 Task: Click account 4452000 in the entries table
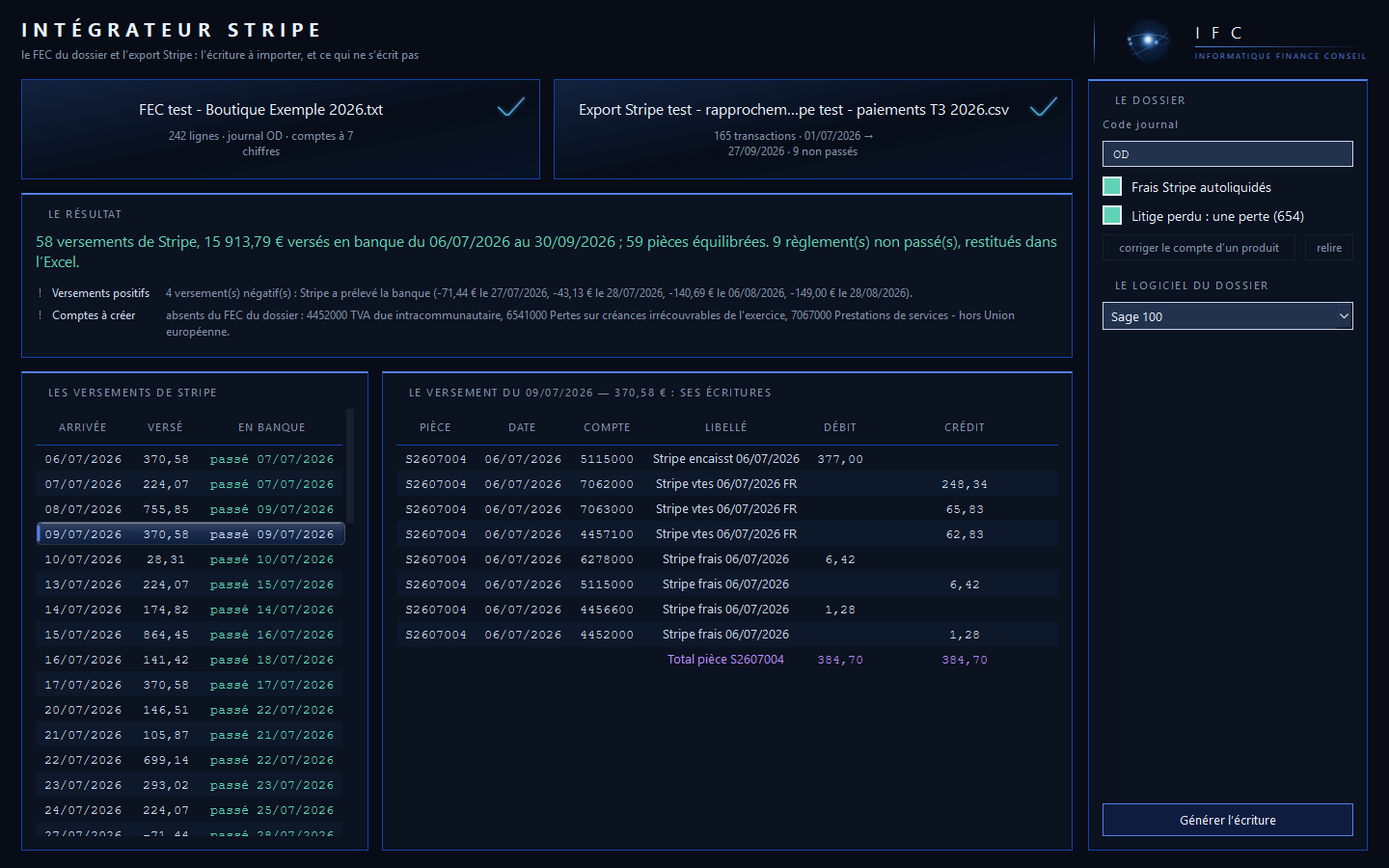(607, 635)
